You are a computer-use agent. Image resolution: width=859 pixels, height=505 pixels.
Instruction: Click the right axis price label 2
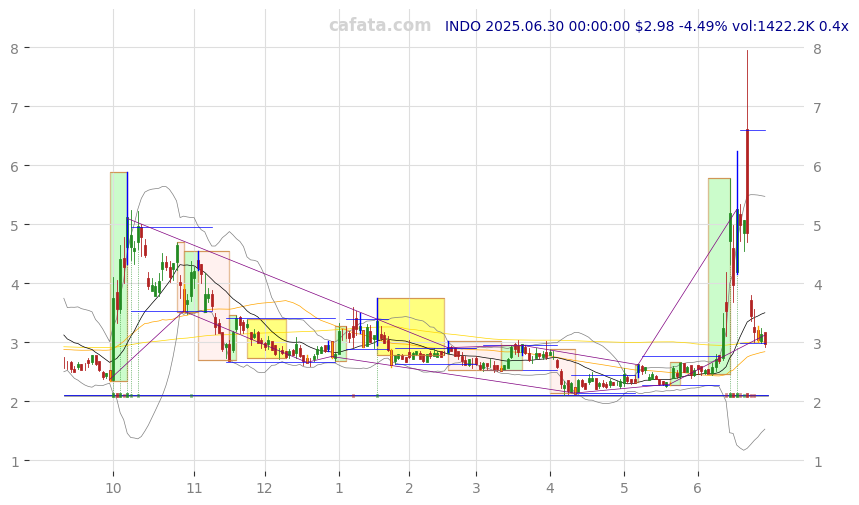pyautogui.click(x=817, y=403)
